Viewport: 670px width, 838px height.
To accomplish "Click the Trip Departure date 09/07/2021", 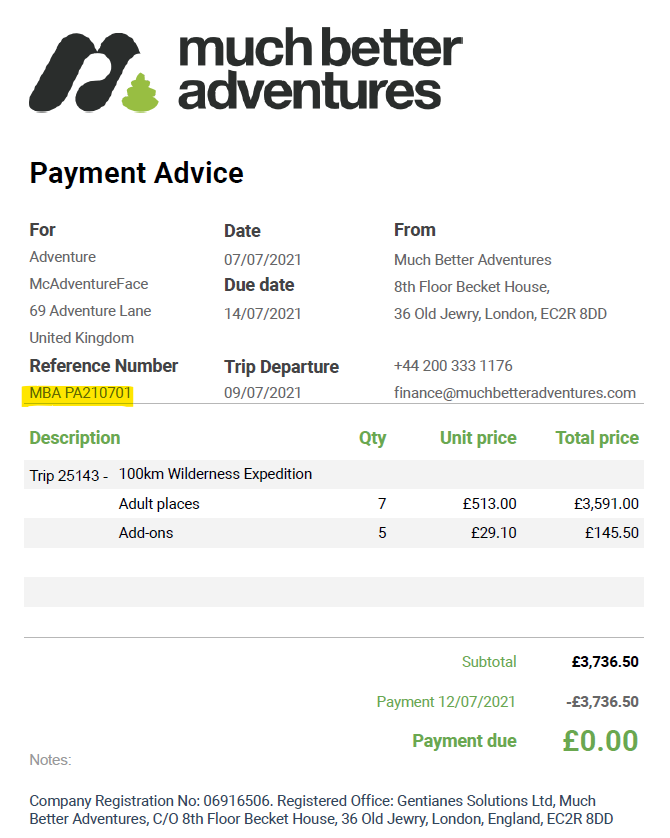I will (262, 393).
